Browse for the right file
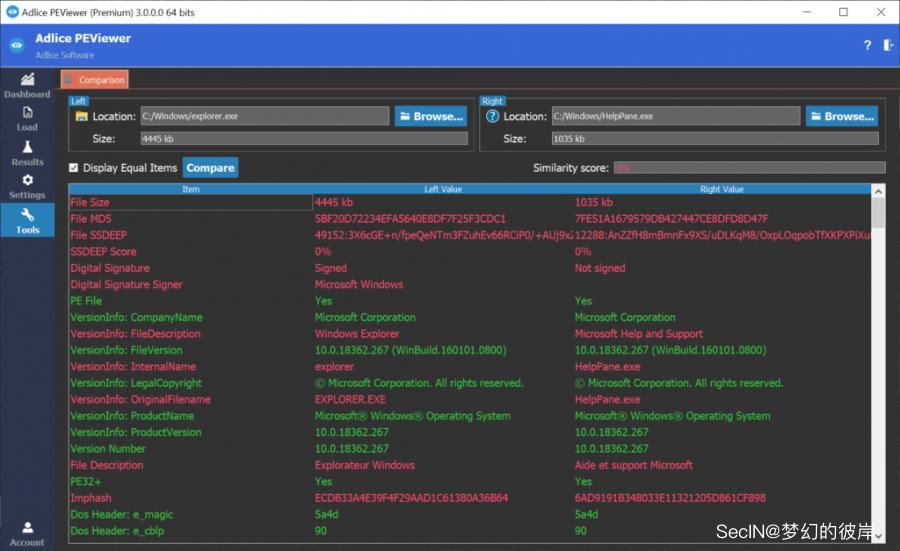The image size is (900, 551). coord(842,117)
